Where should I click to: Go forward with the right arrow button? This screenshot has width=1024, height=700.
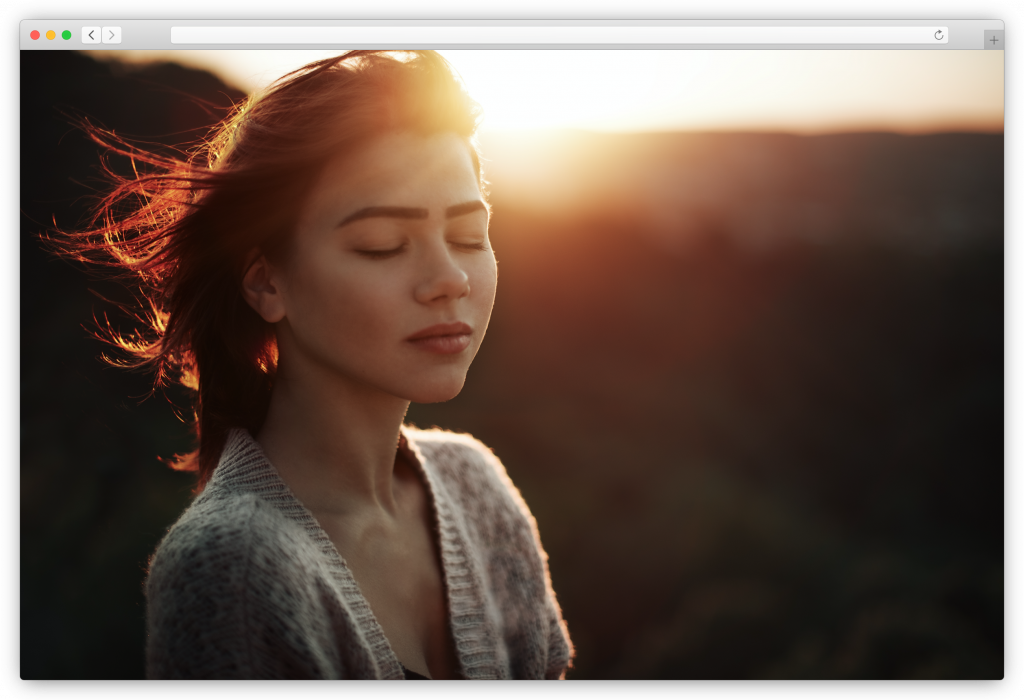click(x=112, y=35)
